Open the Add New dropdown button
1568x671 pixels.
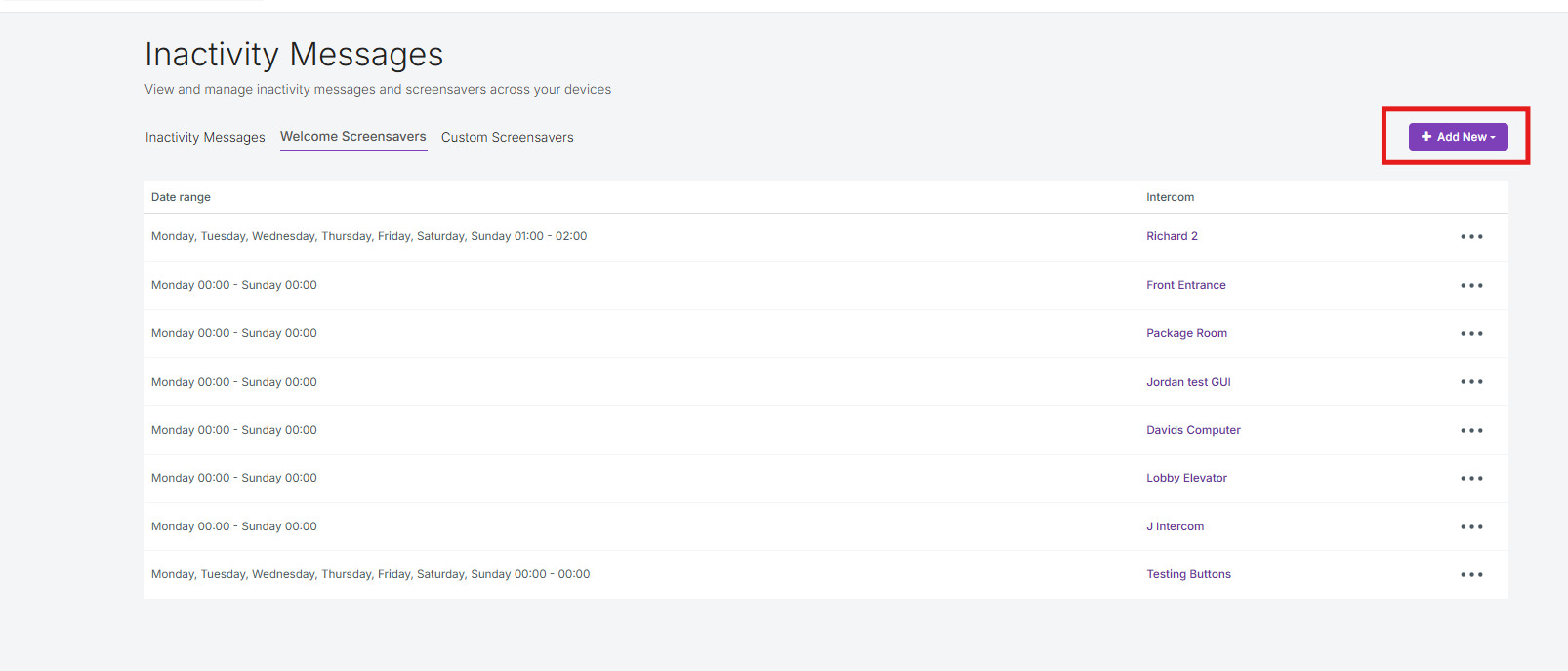point(1458,137)
